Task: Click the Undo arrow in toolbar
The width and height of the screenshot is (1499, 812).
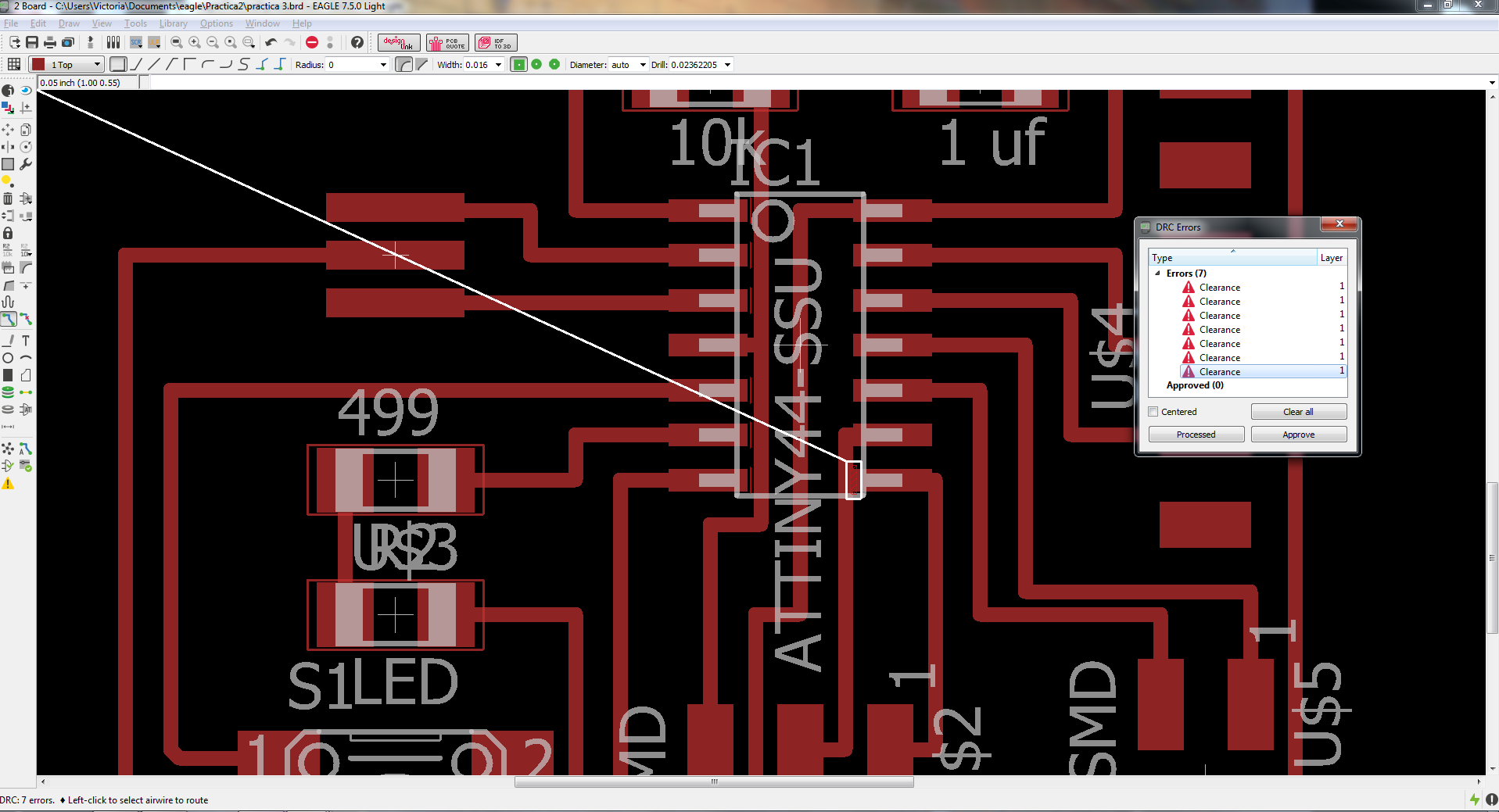Action: [271, 42]
